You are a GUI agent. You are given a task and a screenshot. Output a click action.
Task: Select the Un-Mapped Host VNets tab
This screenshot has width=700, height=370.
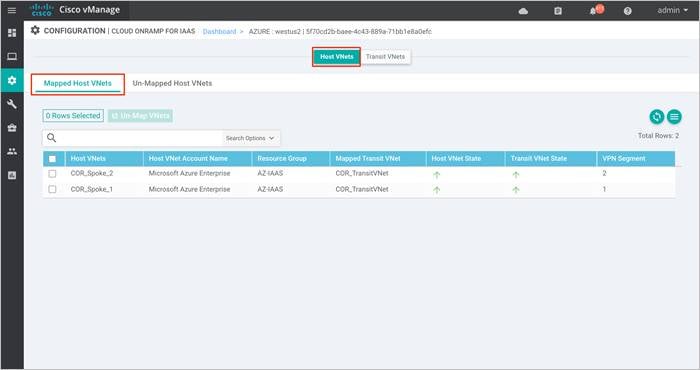click(172, 83)
